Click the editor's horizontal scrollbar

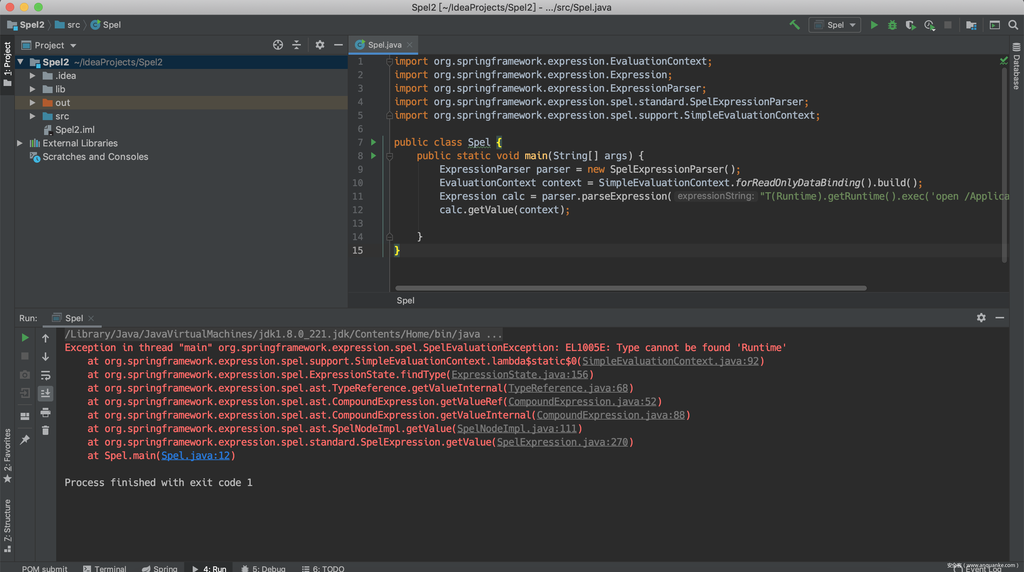(x=630, y=288)
